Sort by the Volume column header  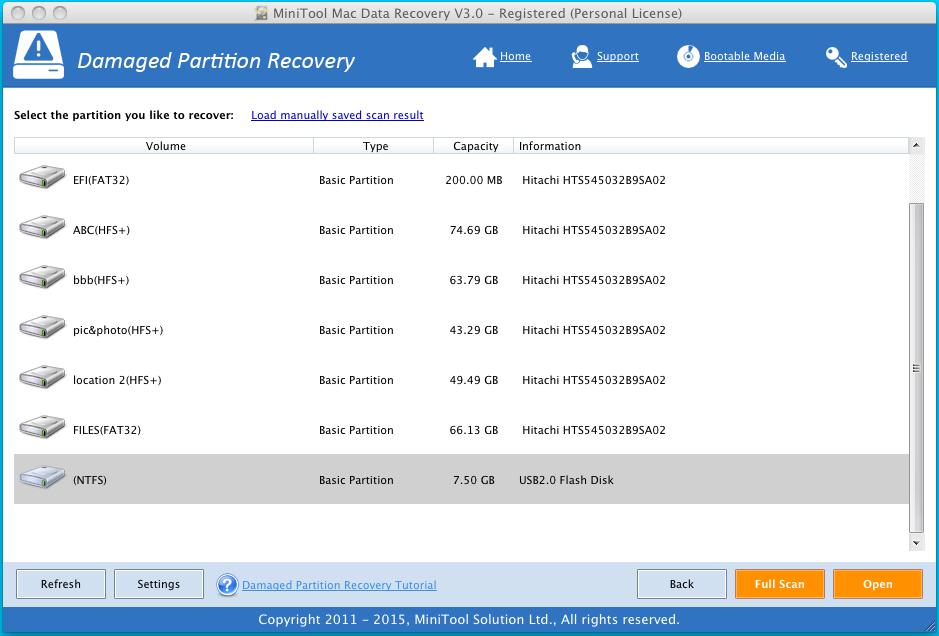coord(163,146)
